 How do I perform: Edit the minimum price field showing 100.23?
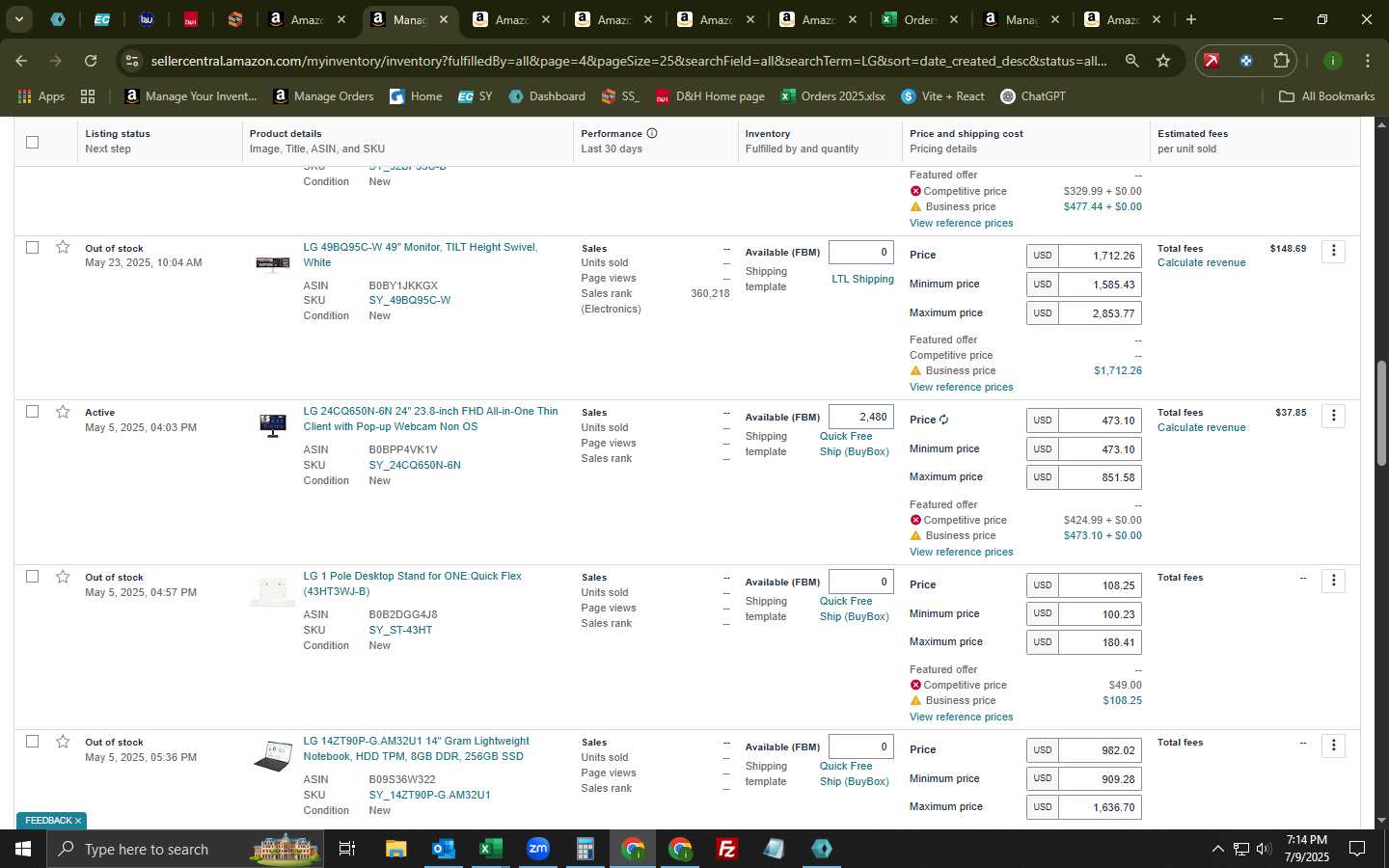[x=1100, y=613]
